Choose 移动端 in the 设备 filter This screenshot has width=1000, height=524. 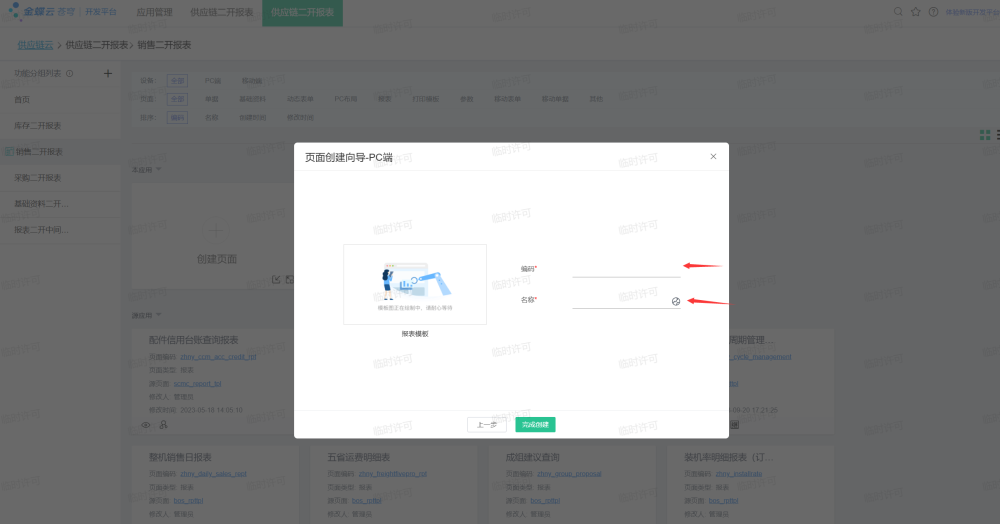(x=252, y=81)
